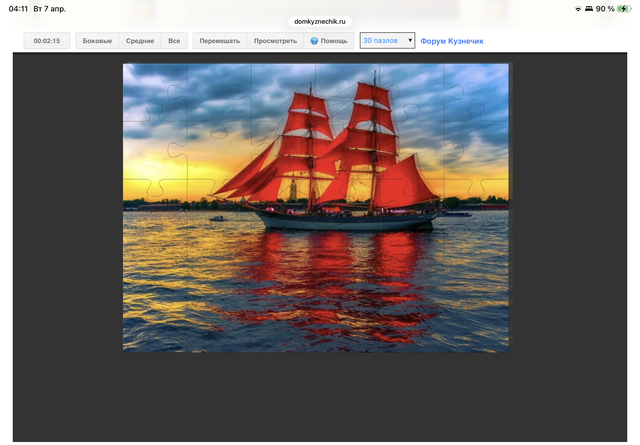
Task: Tap the 04:11 clock in status bar
Action: coord(18,8)
